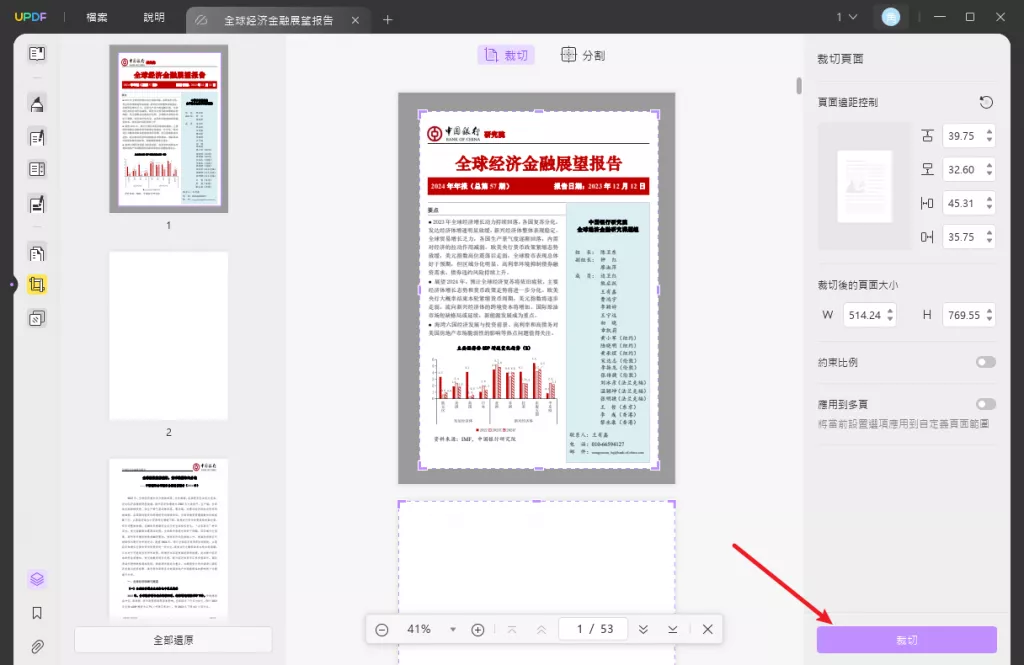Viewport: 1024px width, 665px height.
Task: Click the 裁切頁面 panel heading
Action: click(x=840, y=59)
